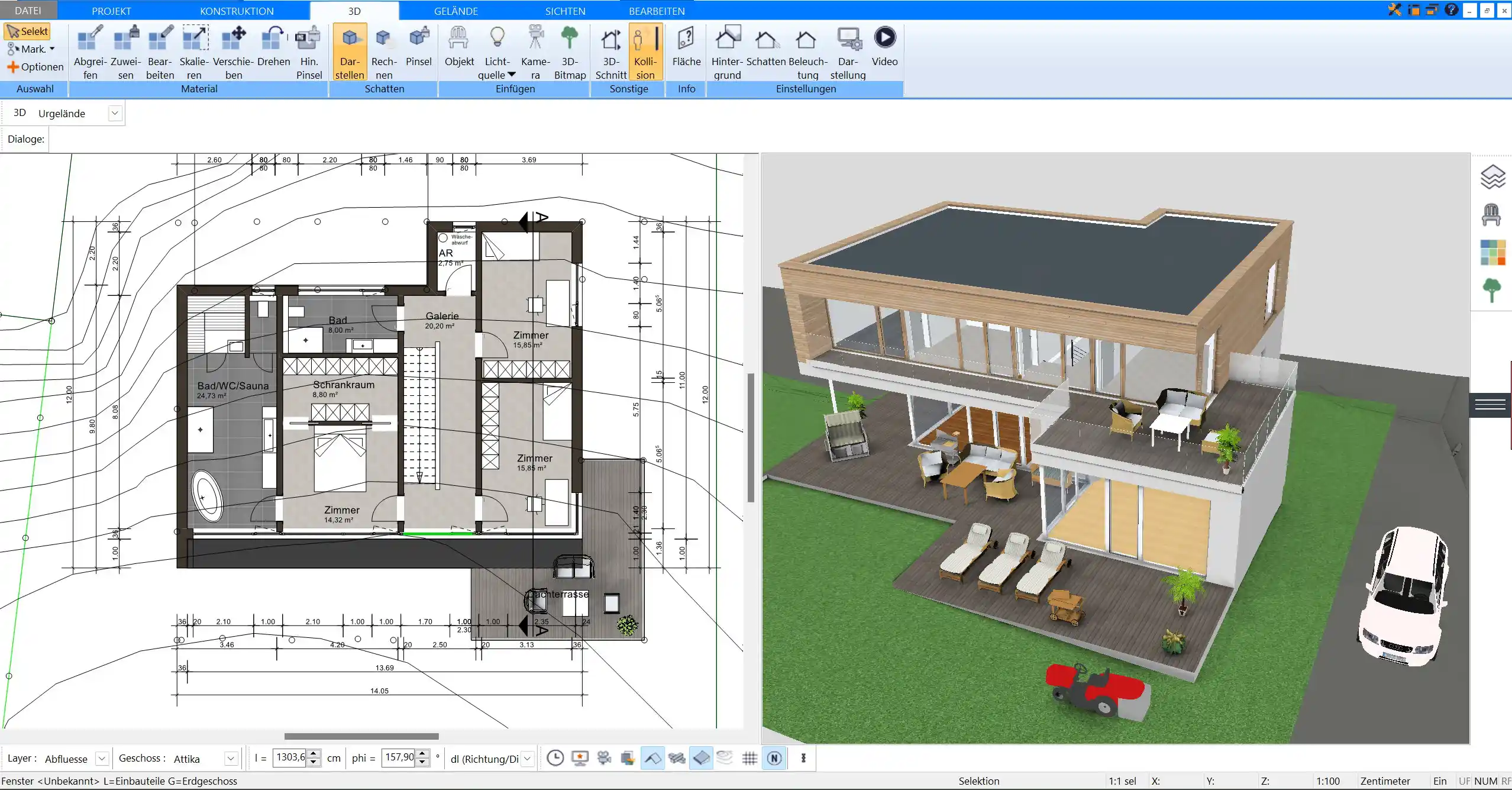Decrease the phi angle value stepper

(422, 763)
